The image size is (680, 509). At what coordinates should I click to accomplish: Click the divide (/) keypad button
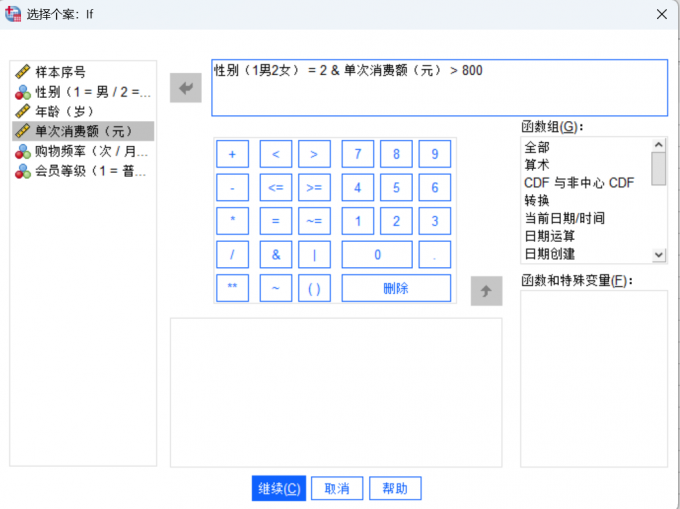[232, 254]
